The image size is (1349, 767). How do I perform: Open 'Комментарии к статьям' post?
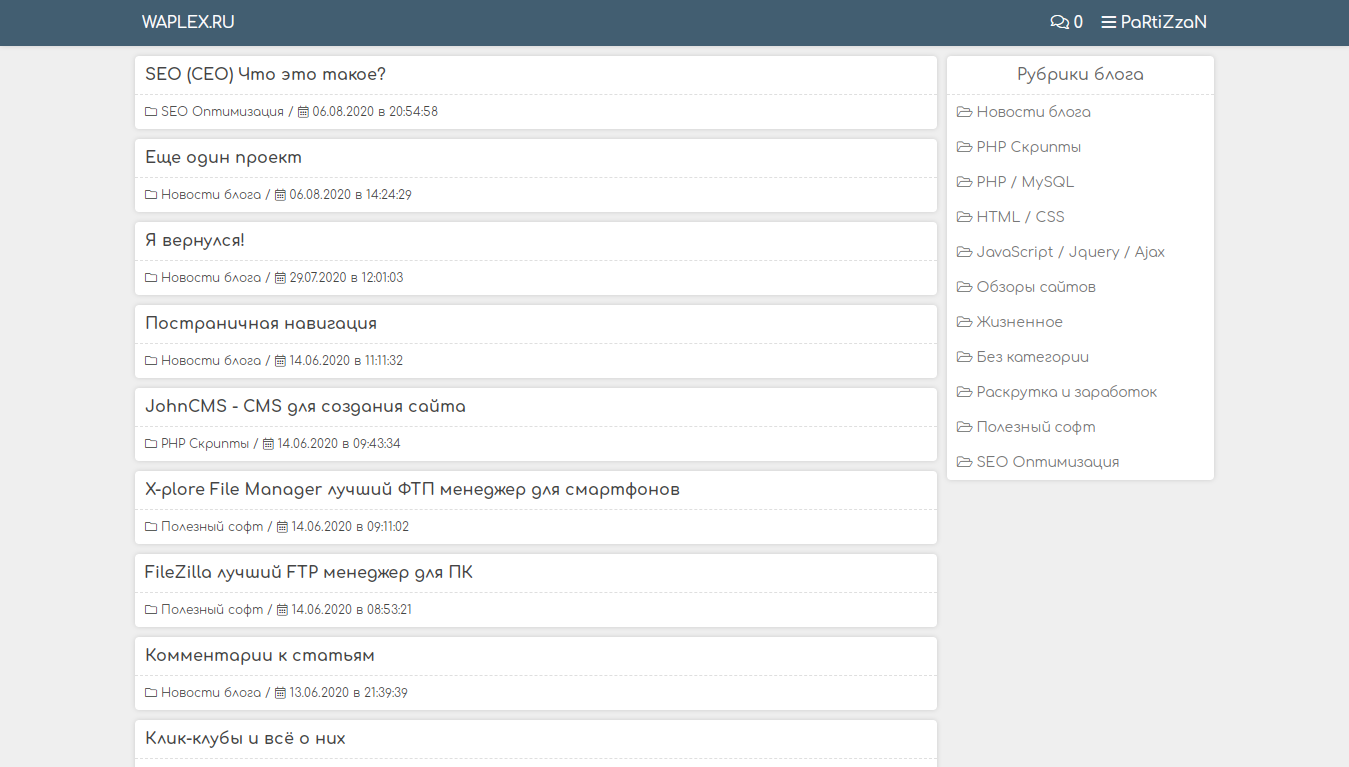(260, 656)
